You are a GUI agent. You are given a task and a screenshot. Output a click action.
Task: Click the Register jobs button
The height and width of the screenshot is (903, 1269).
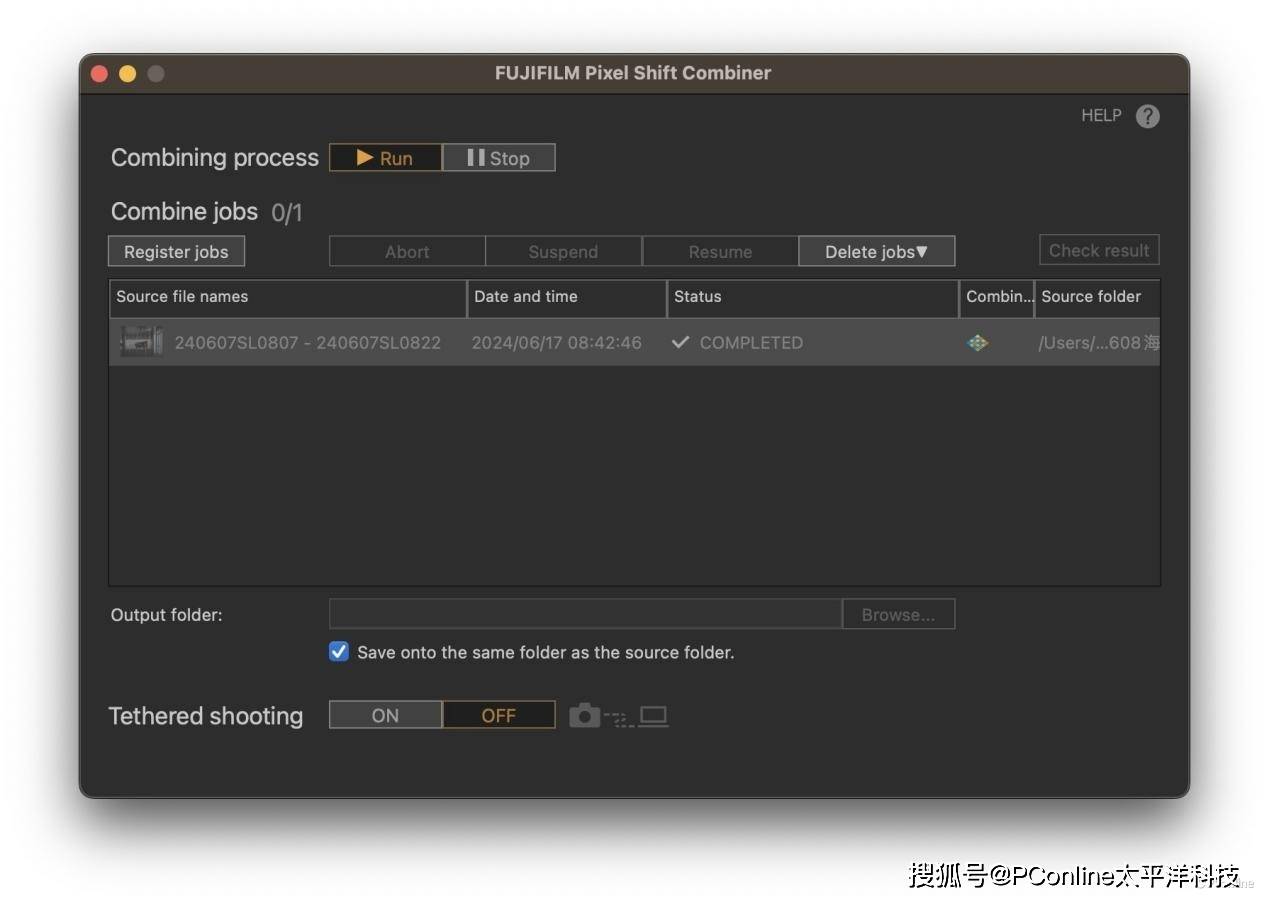176,252
